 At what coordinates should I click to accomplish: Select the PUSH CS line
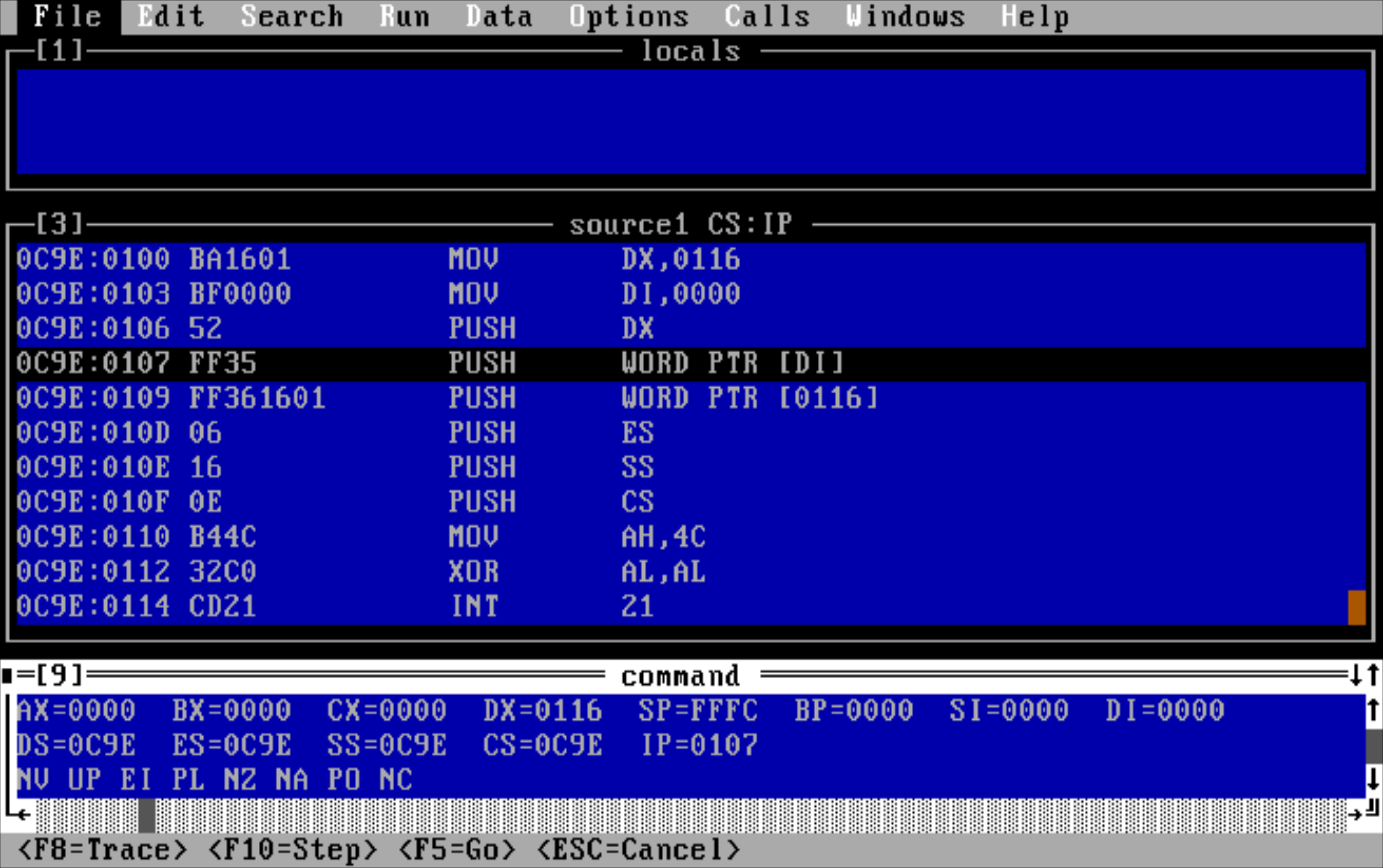pyautogui.click(x=691, y=502)
